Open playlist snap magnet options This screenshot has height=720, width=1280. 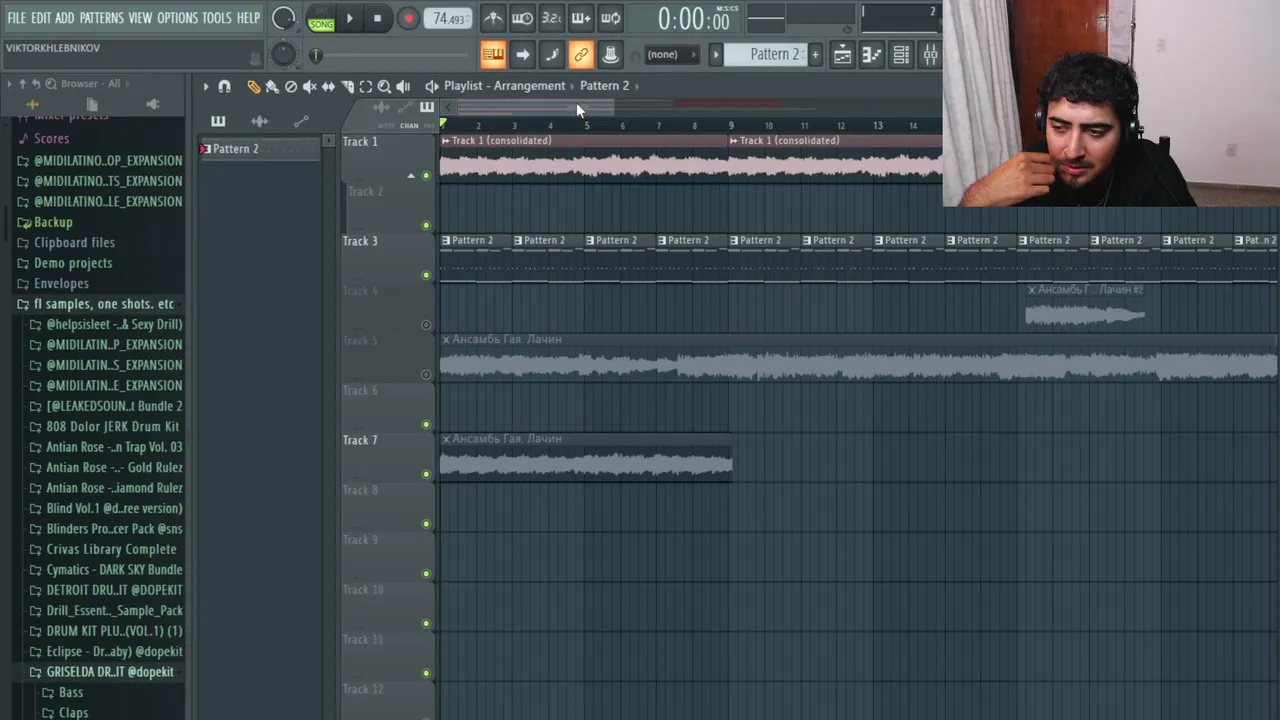coord(224,87)
